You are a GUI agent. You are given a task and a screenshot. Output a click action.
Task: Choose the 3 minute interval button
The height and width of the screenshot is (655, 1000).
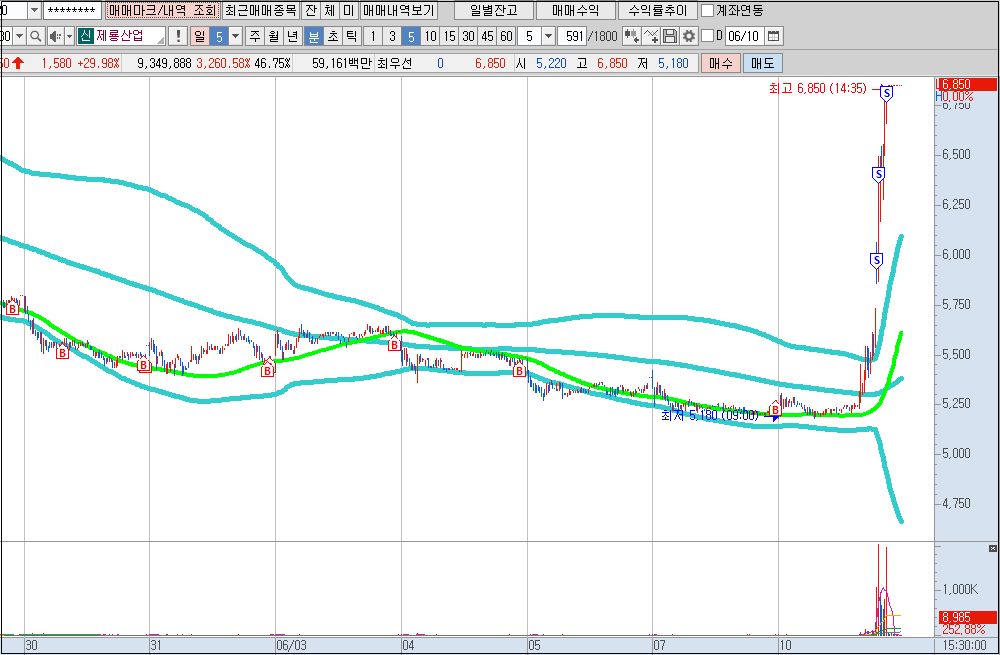[392, 36]
